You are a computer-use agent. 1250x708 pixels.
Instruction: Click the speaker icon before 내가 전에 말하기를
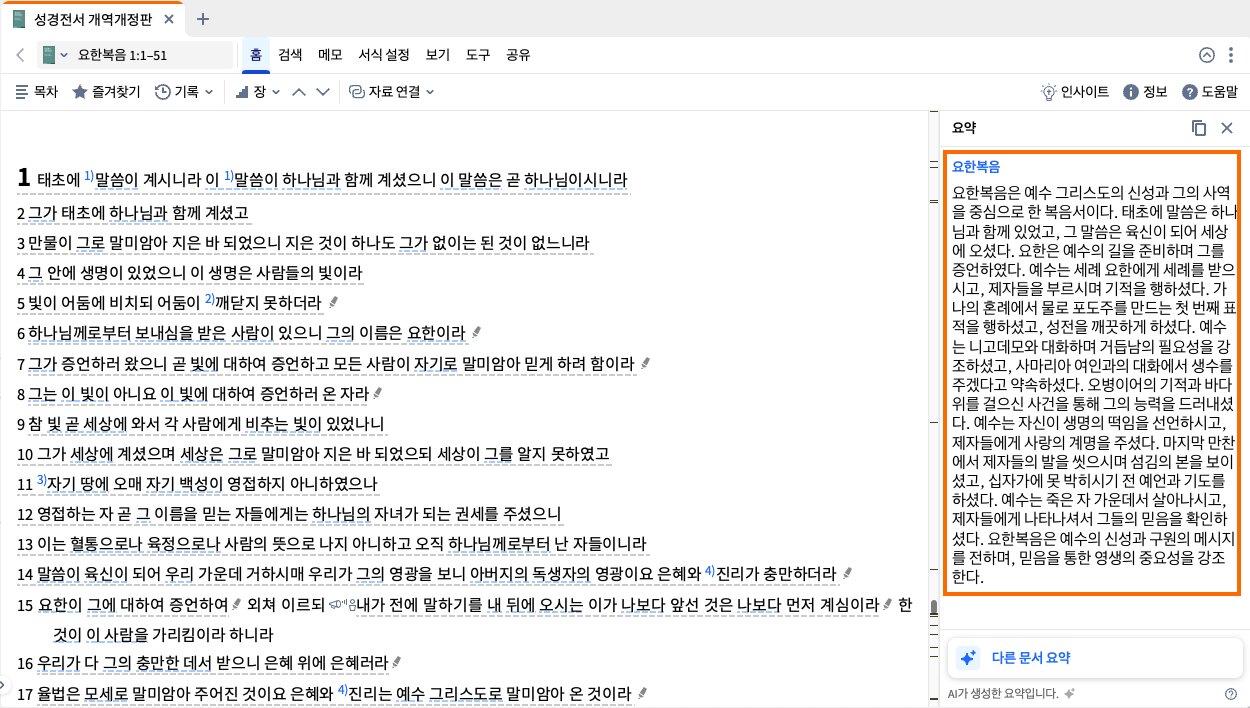point(342,604)
